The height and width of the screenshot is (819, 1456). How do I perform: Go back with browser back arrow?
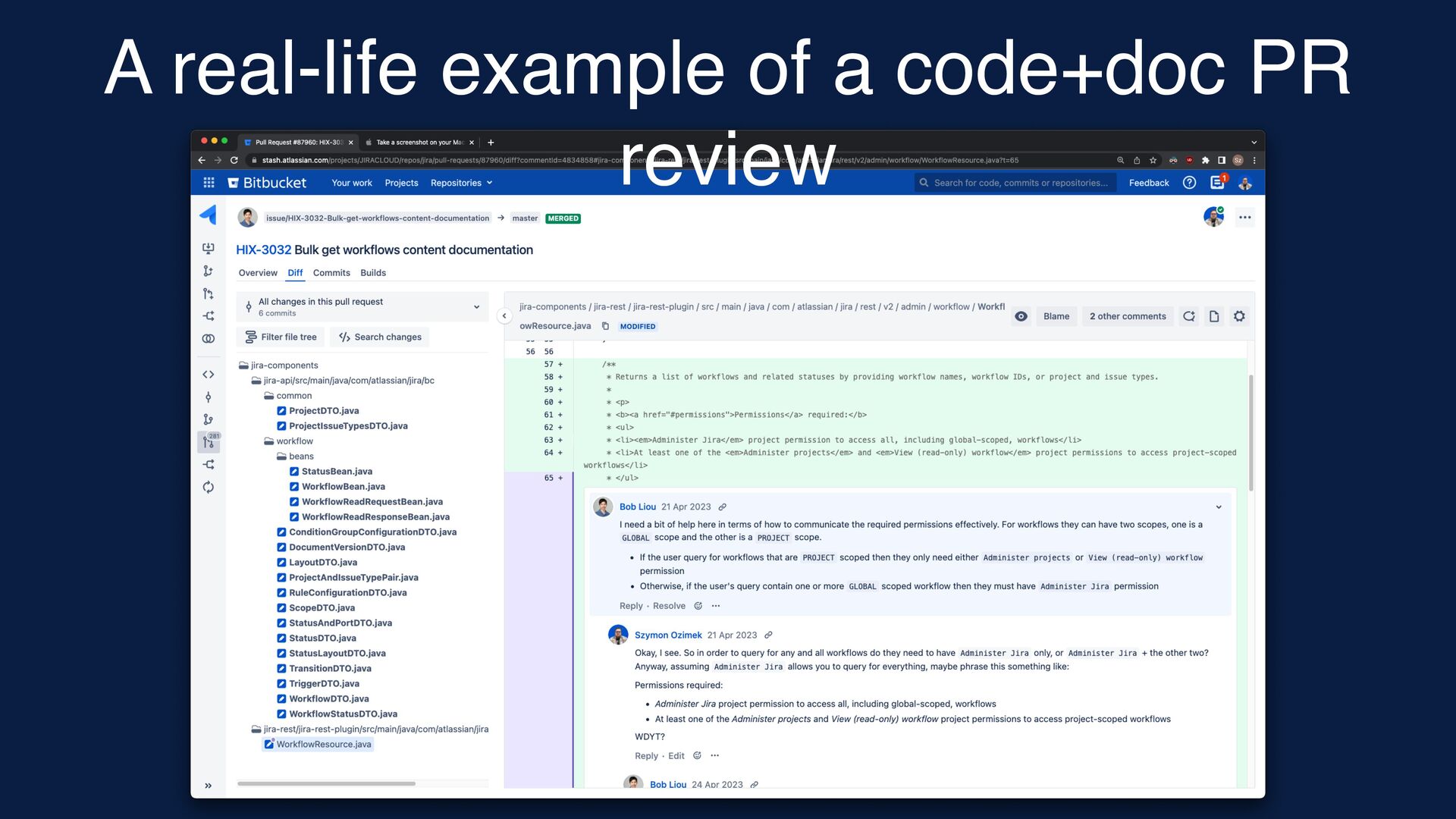pyautogui.click(x=202, y=160)
